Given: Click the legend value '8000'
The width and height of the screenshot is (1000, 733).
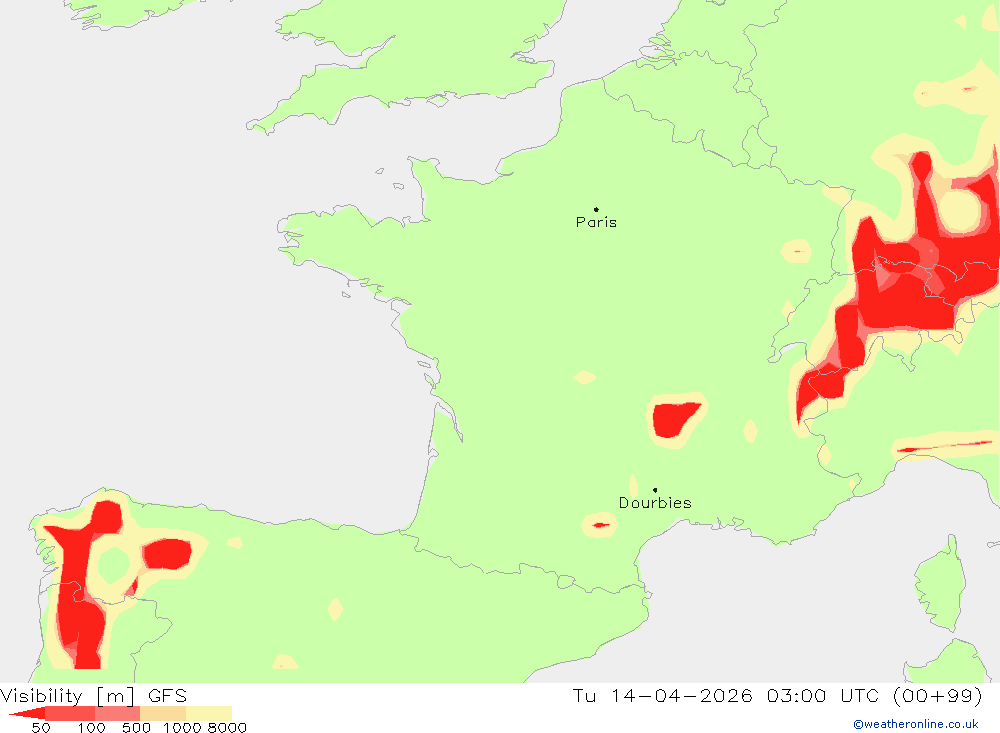Looking at the screenshot, I should (227, 728).
